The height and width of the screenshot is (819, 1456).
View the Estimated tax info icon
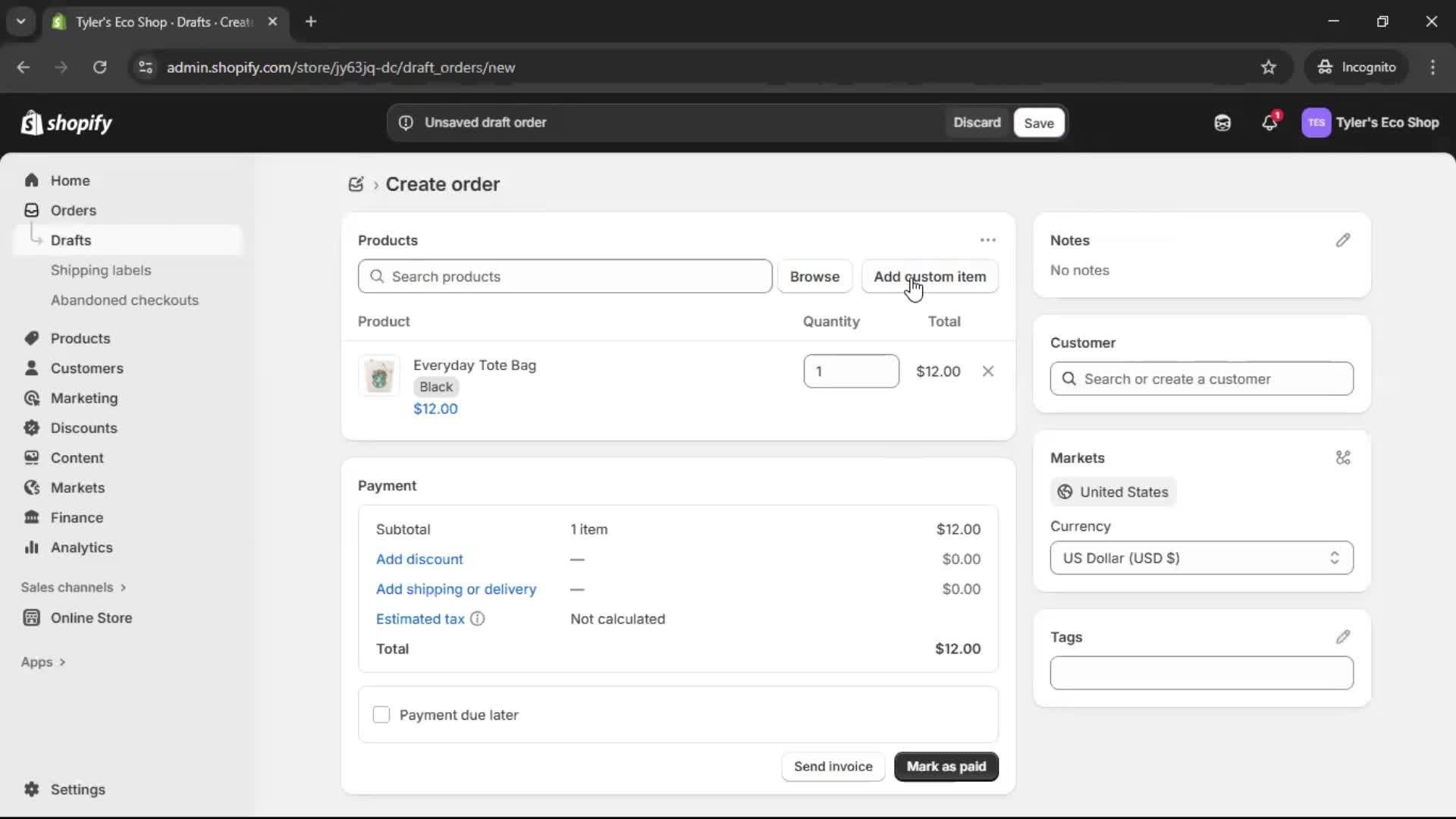point(478,619)
